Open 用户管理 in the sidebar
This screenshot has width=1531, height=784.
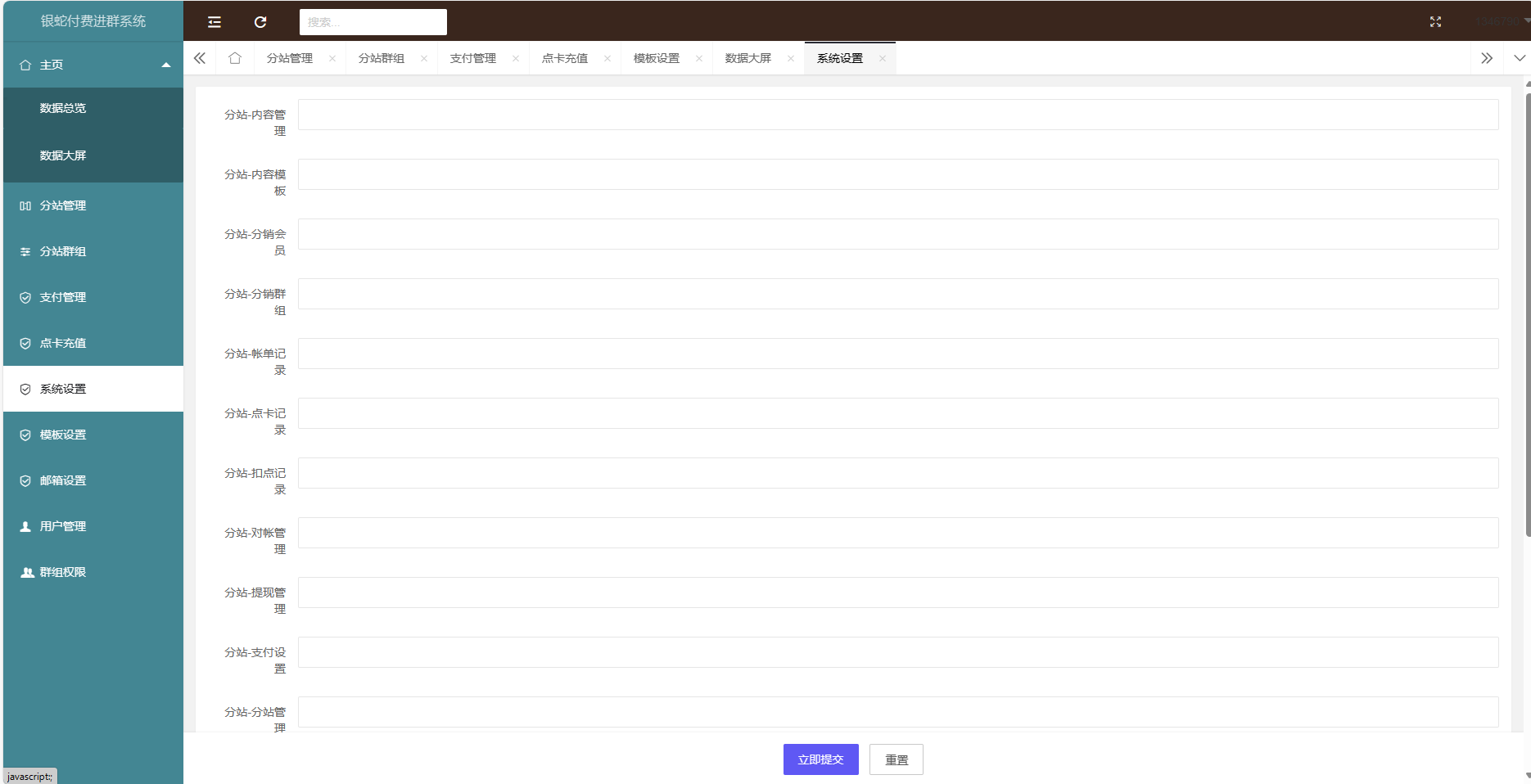(x=63, y=526)
